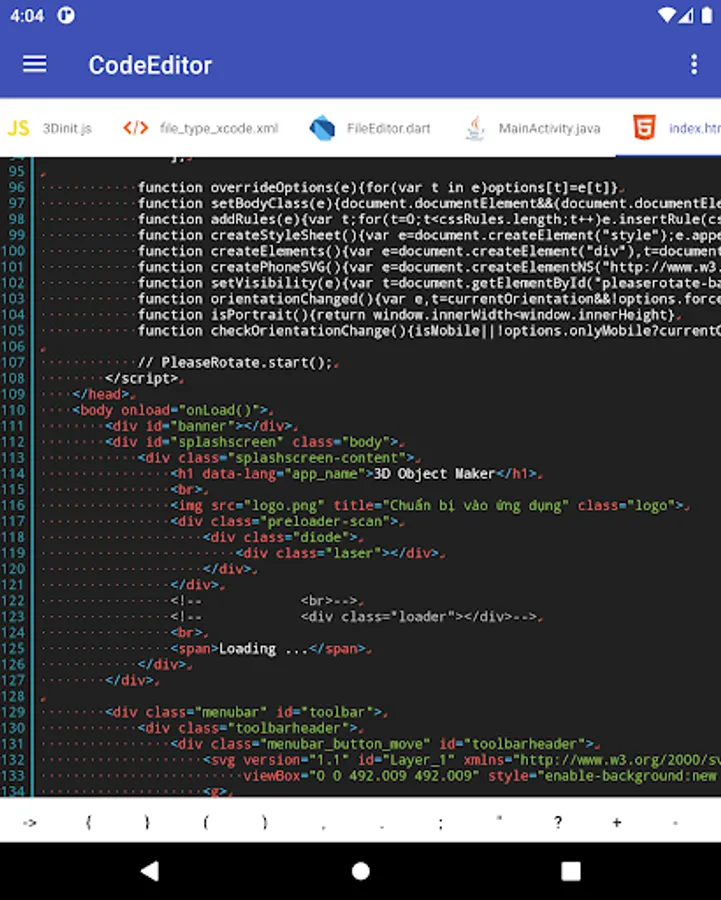Select the index.html tab
Screen dimensions: 721x900
tap(669, 128)
